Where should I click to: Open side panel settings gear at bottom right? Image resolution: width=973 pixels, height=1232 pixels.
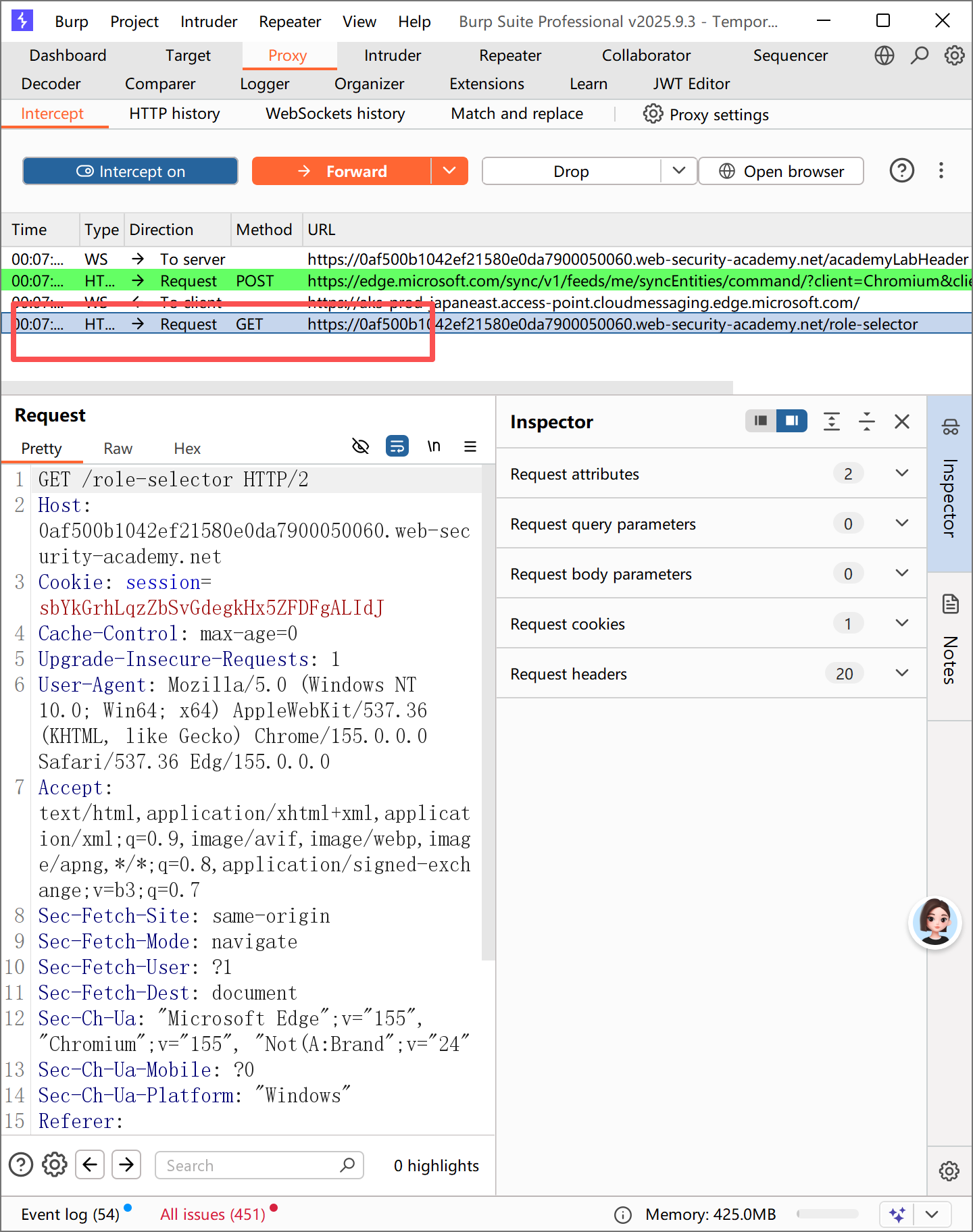[x=949, y=1171]
